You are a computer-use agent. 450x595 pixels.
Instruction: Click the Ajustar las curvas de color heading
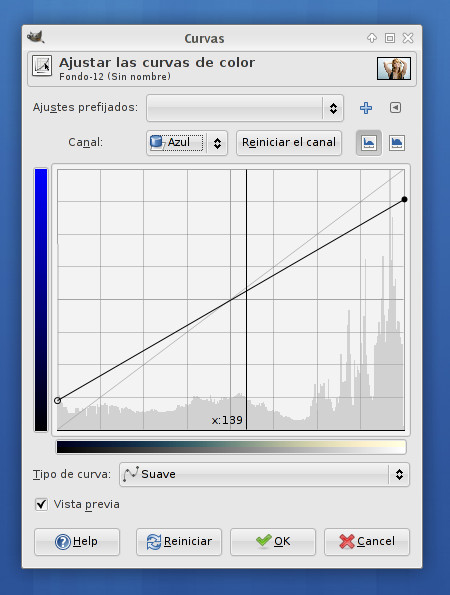click(x=157, y=63)
